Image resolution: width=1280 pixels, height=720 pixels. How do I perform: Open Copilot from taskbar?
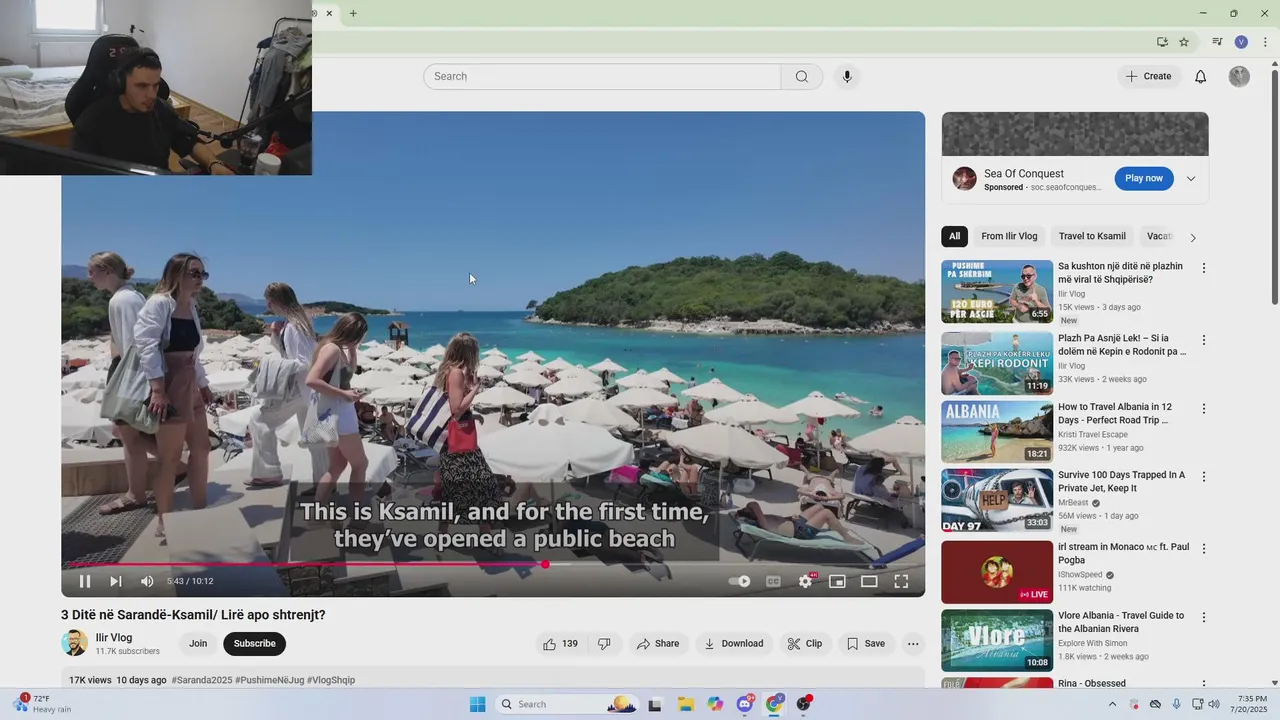coord(715,704)
